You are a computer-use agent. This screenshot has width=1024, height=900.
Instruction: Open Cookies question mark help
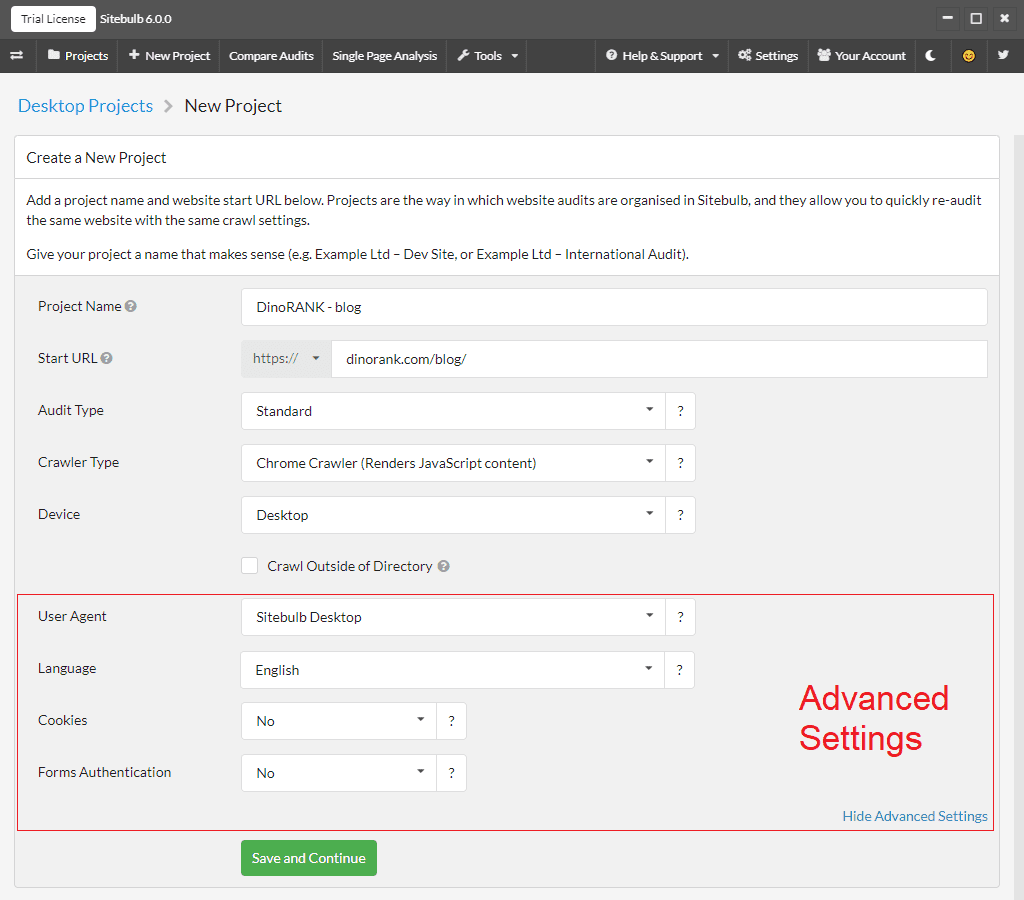[451, 721]
